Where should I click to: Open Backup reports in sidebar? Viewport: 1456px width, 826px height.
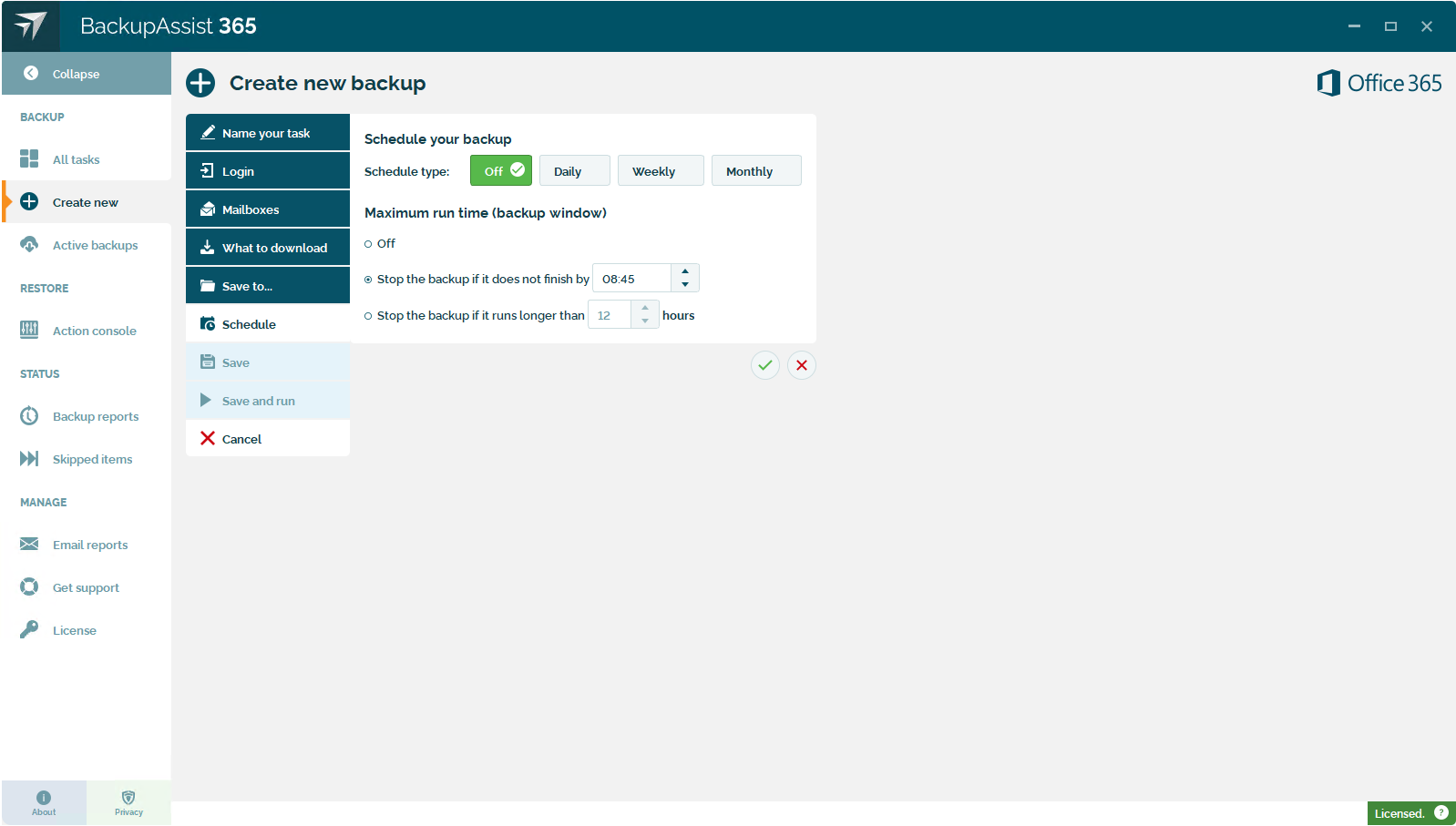pyautogui.click(x=87, y=415)
